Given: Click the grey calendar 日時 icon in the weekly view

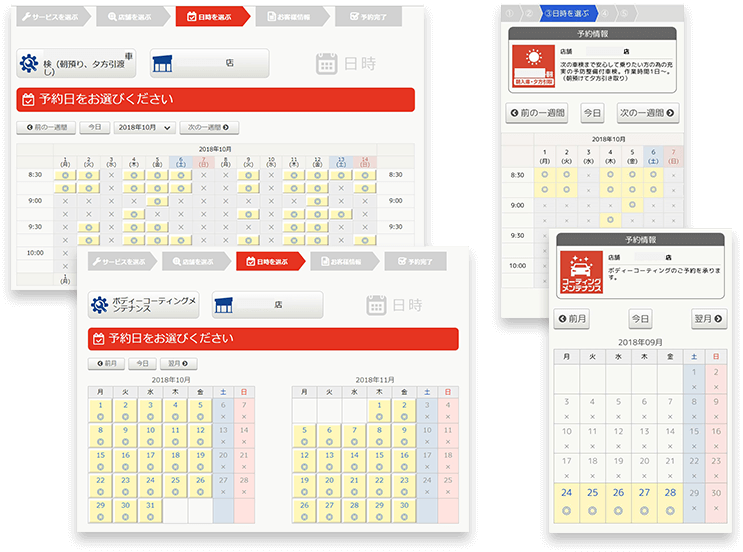Looking at the screenshot, I should pyautogui.click(x=327, y=63).
